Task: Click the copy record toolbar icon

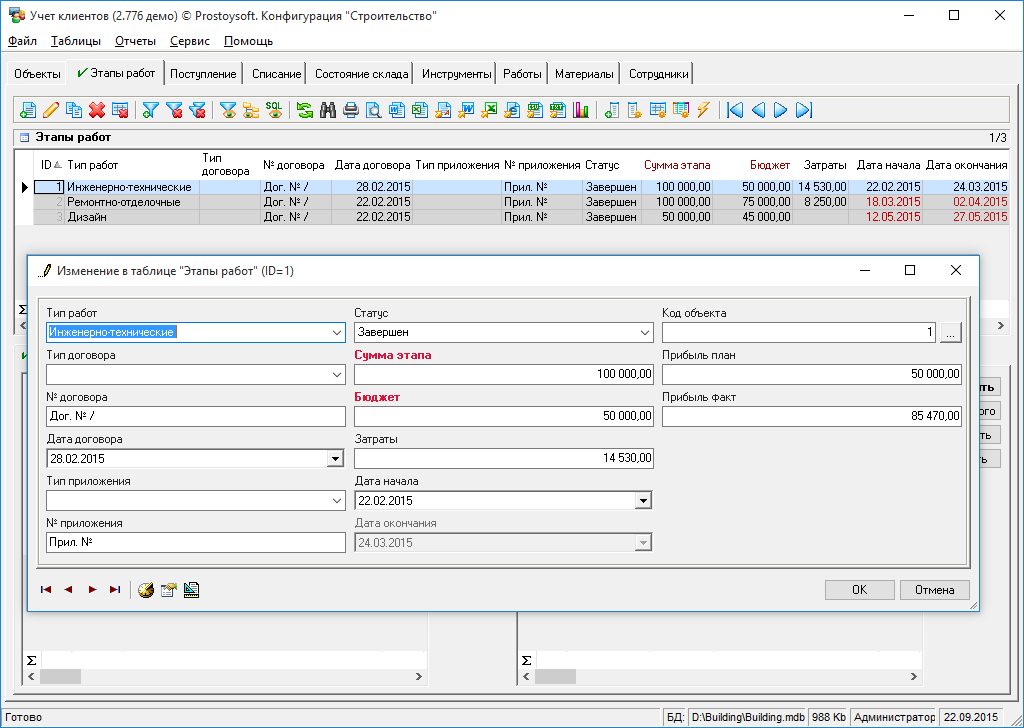Action: pyautogui.click(x=74, y=110)
